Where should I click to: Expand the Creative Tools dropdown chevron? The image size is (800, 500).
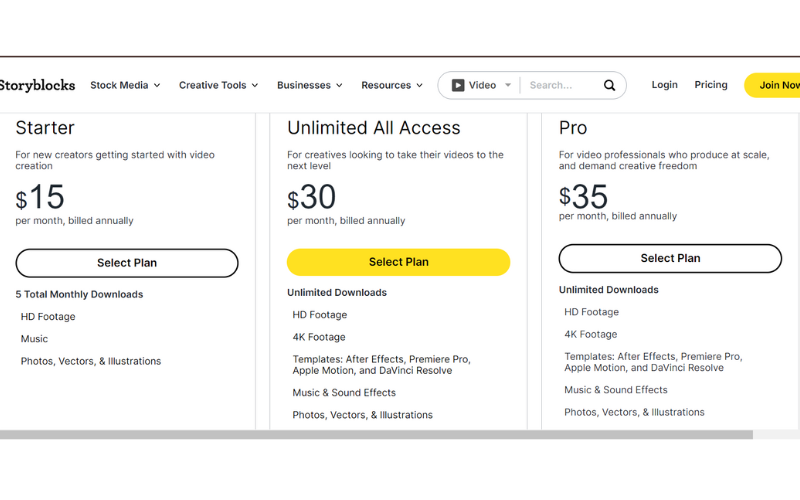[x=255, y=85]
